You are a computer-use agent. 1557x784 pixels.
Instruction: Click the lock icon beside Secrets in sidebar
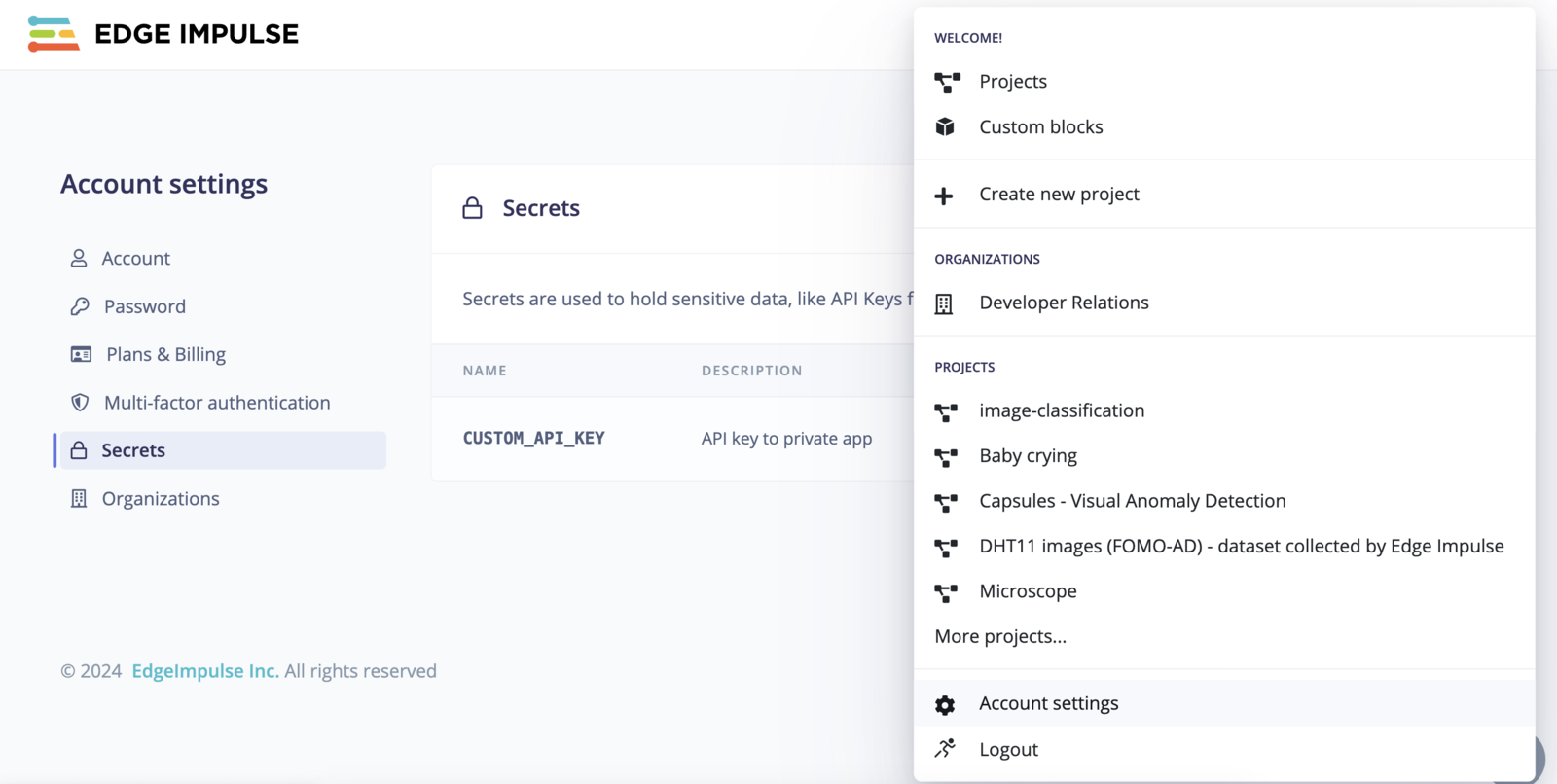tap(79, 450)
